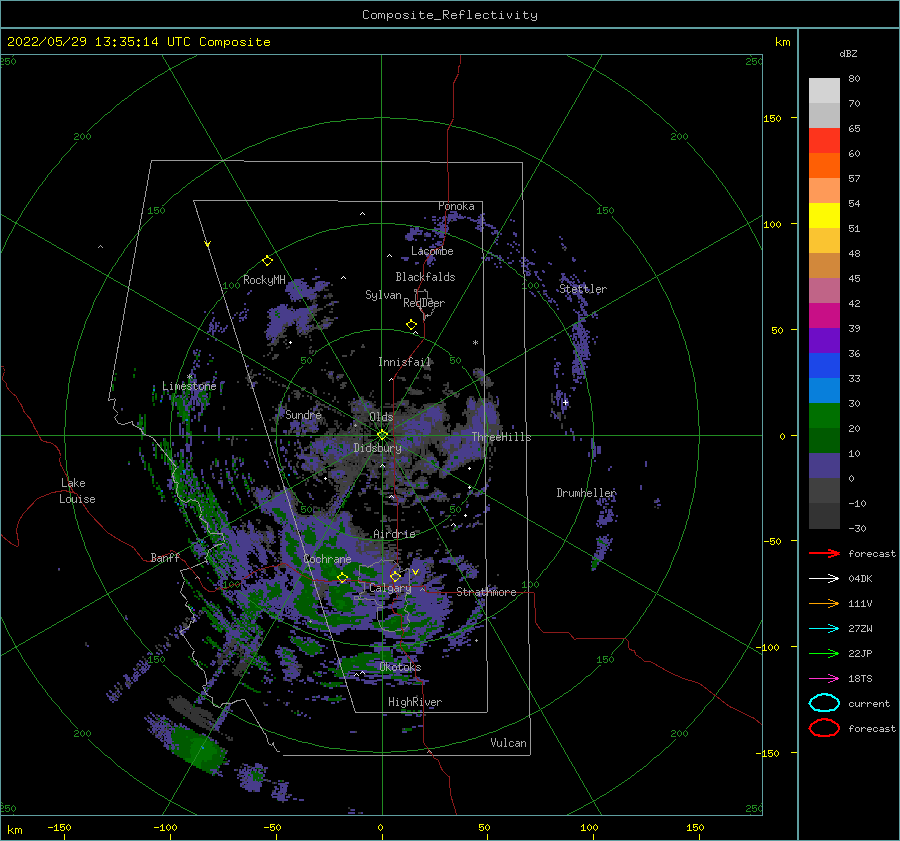This screenshot has height=841, width=900.
Task: Click the cyan 27ZW arrow icon
Action: (824, 629)
